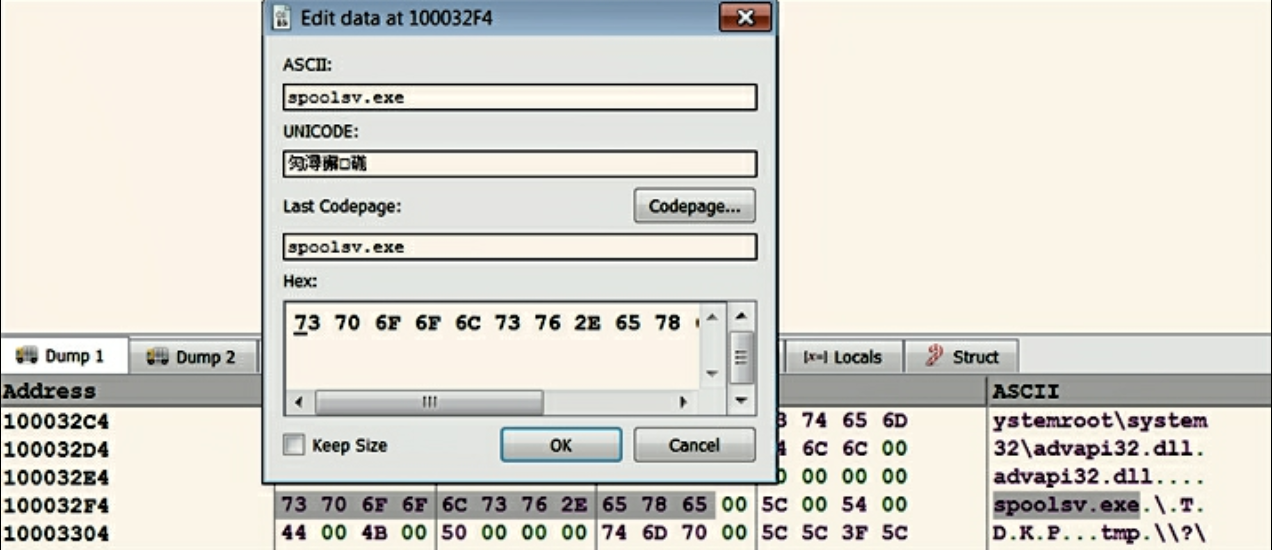Click hex bytes '65 78 65 00' in dump row

click(675, 504)
